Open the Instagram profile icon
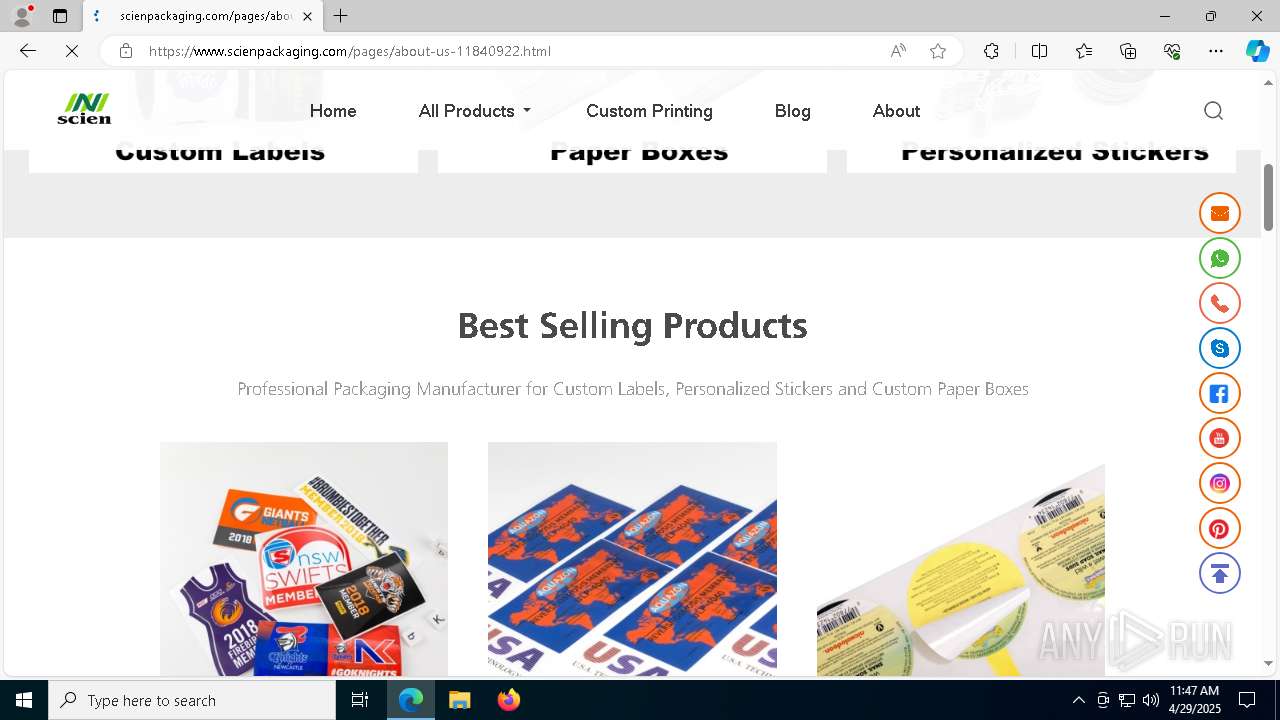The image size is (1280, 720). (x=1219, y=483)
